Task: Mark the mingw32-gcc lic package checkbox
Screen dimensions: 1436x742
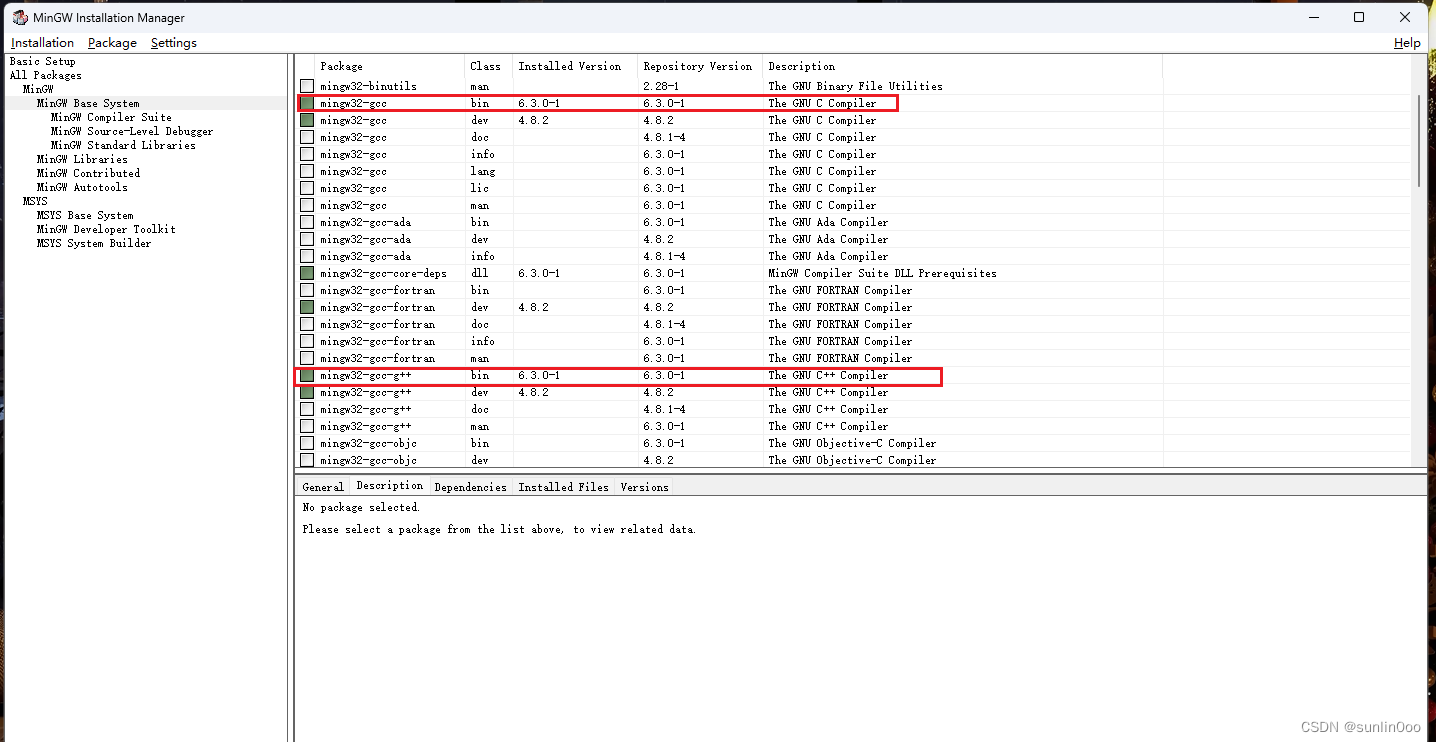Action: pos(307,188)
